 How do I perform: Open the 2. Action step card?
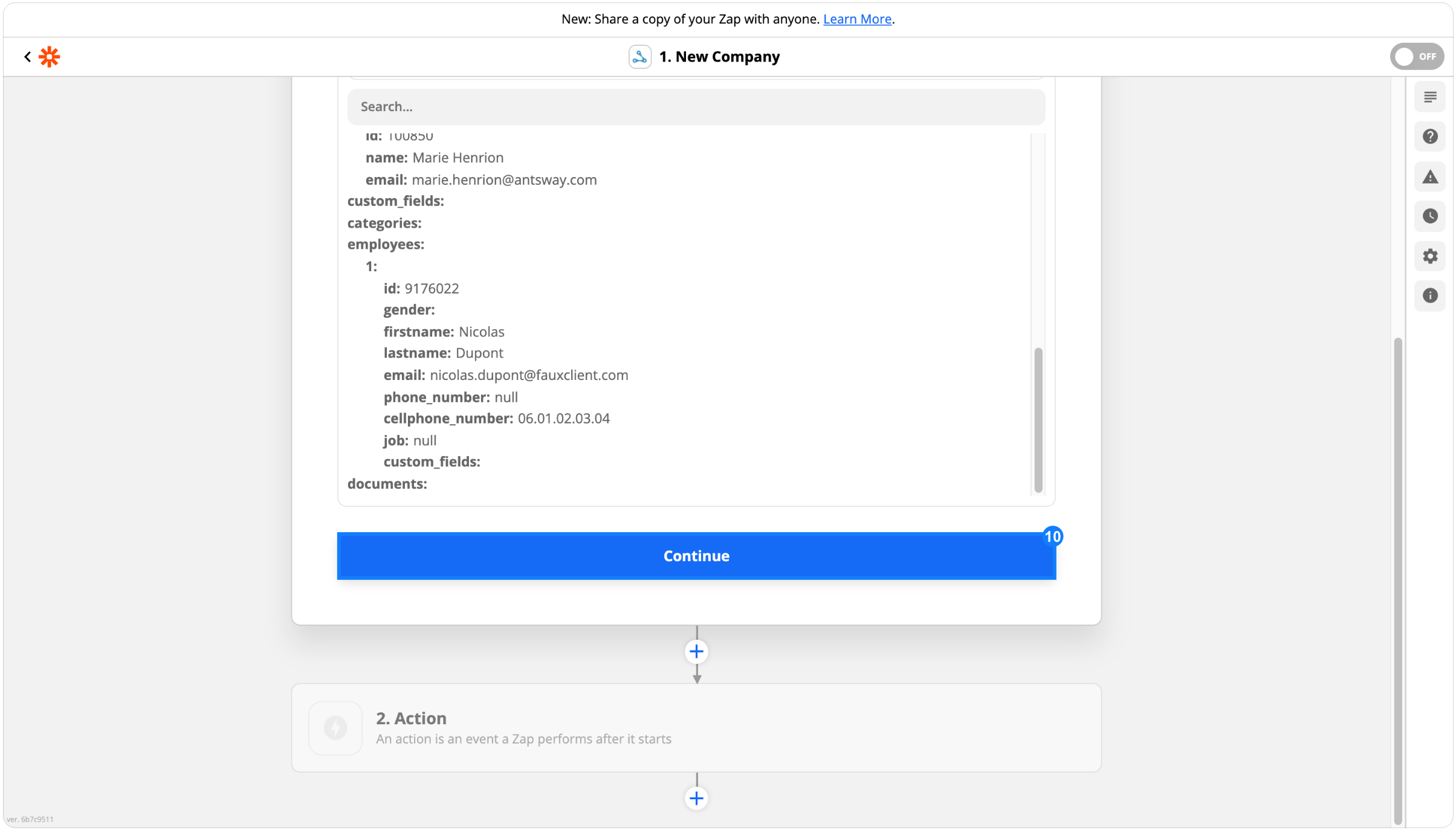click(x=696, y=728)
